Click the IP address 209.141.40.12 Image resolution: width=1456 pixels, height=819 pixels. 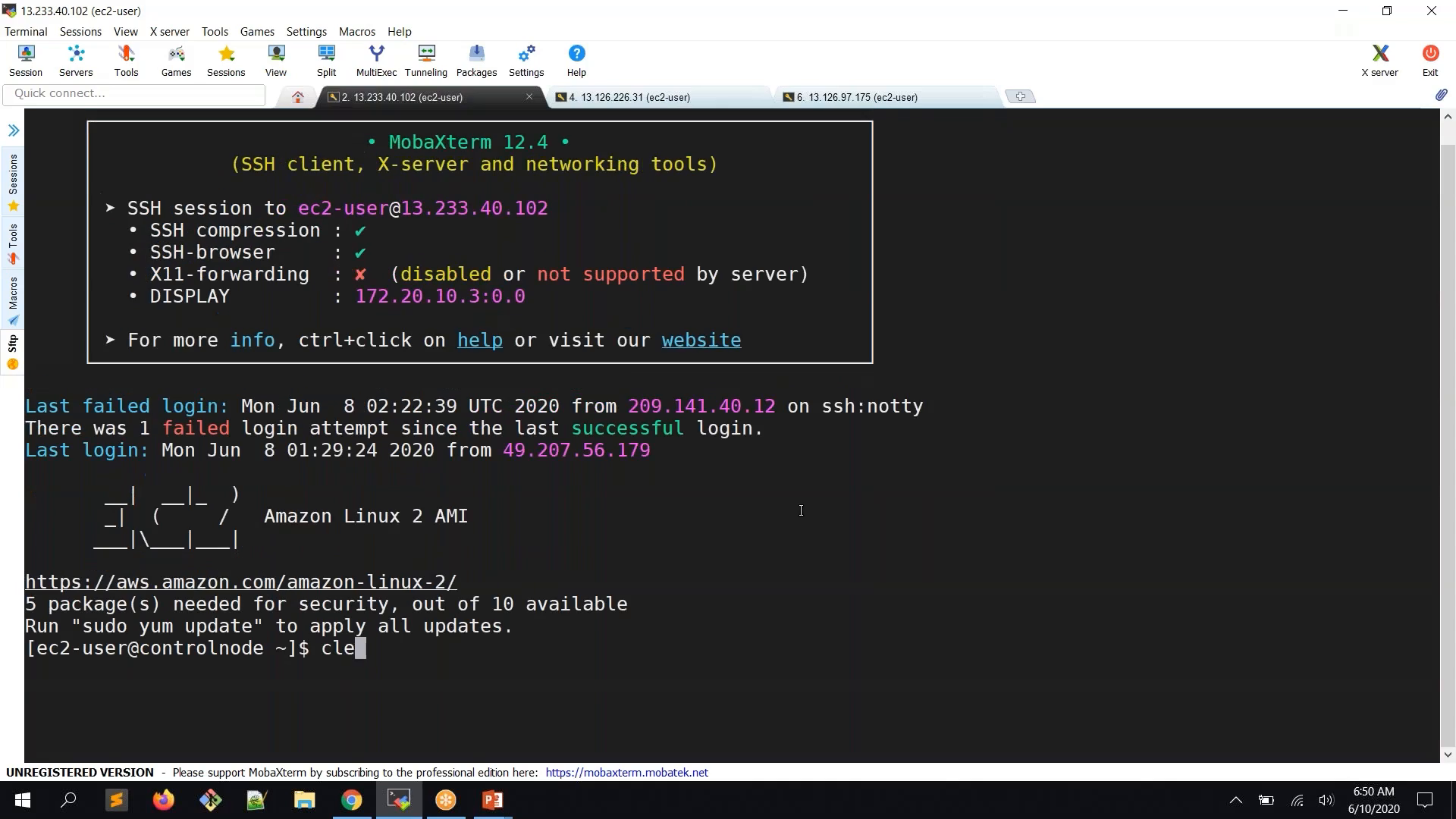701,406
